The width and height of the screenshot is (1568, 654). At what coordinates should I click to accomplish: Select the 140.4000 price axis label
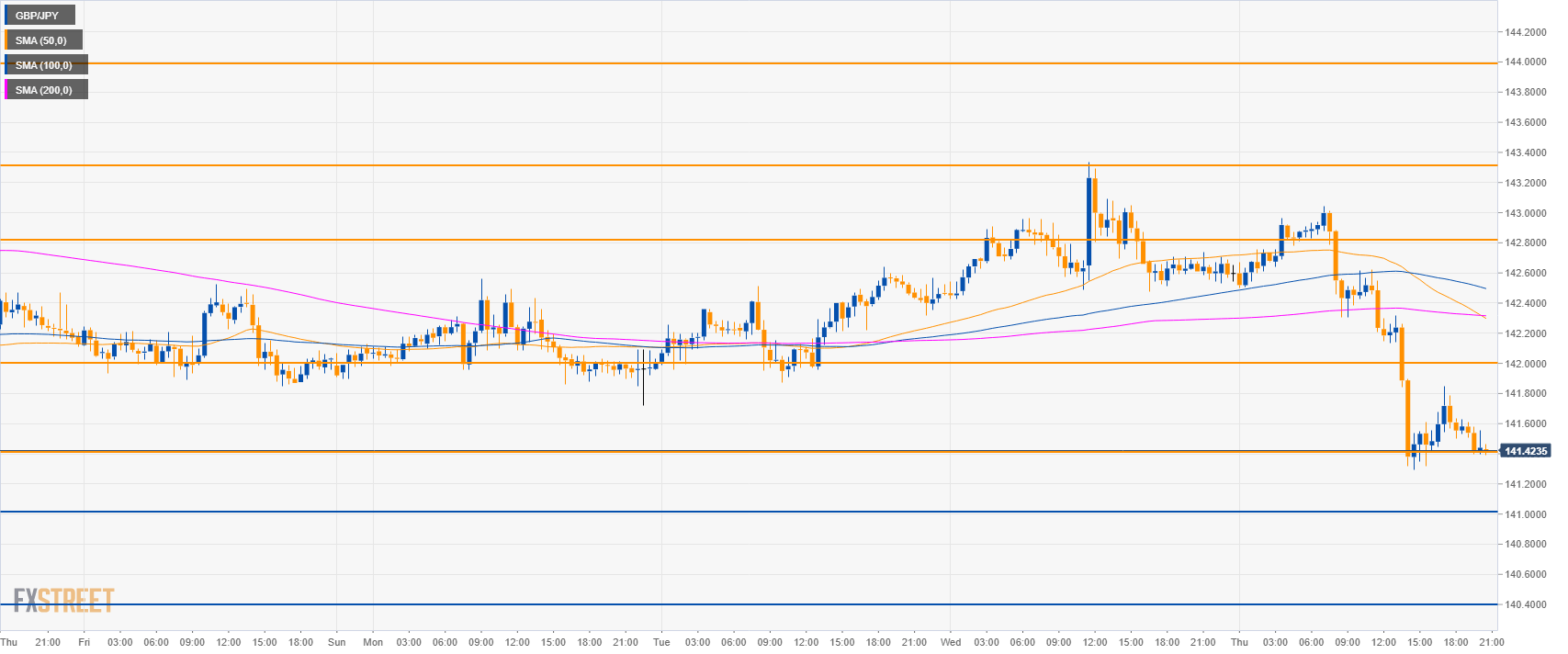[x=1525, y=604]
